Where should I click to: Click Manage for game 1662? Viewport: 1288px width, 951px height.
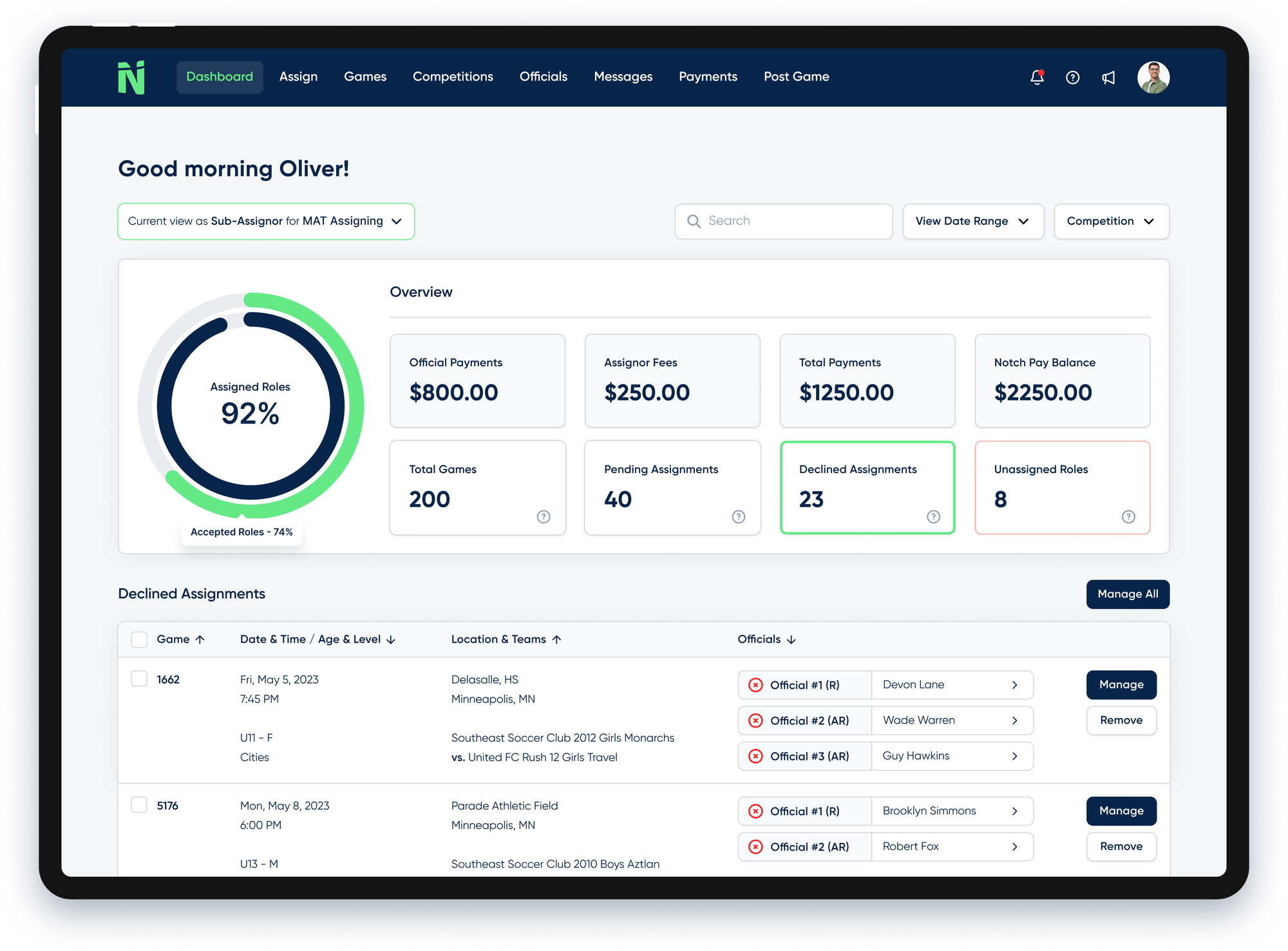[x=1121, y=685]
